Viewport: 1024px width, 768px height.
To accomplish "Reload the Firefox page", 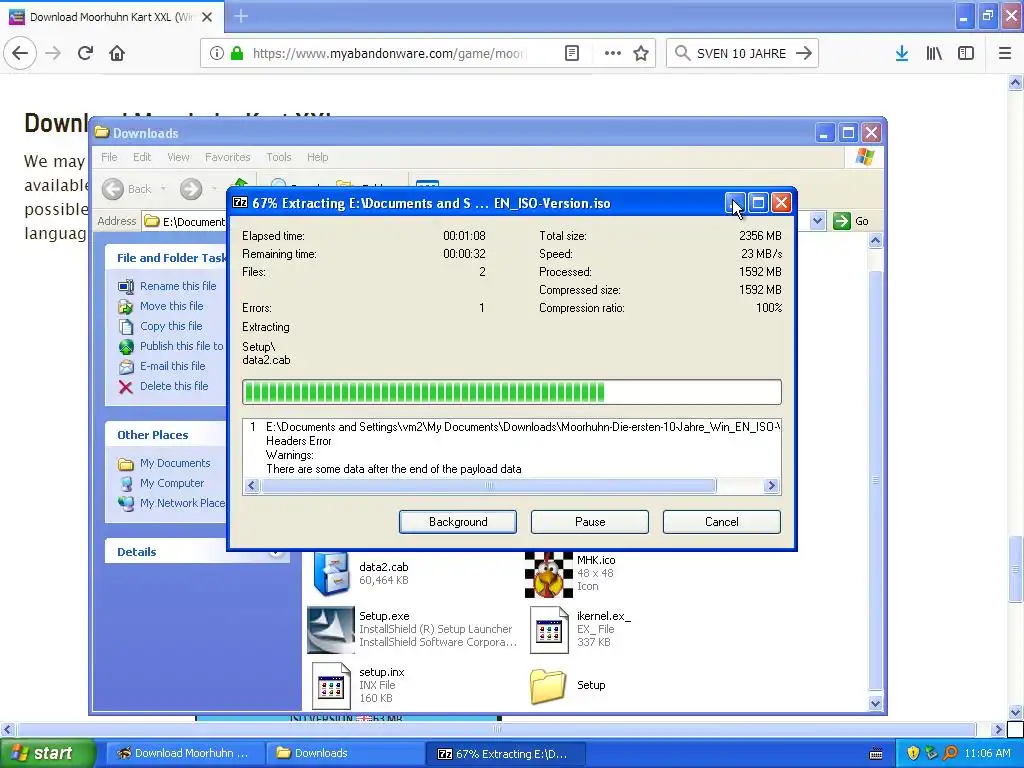I will coord(85,53).
